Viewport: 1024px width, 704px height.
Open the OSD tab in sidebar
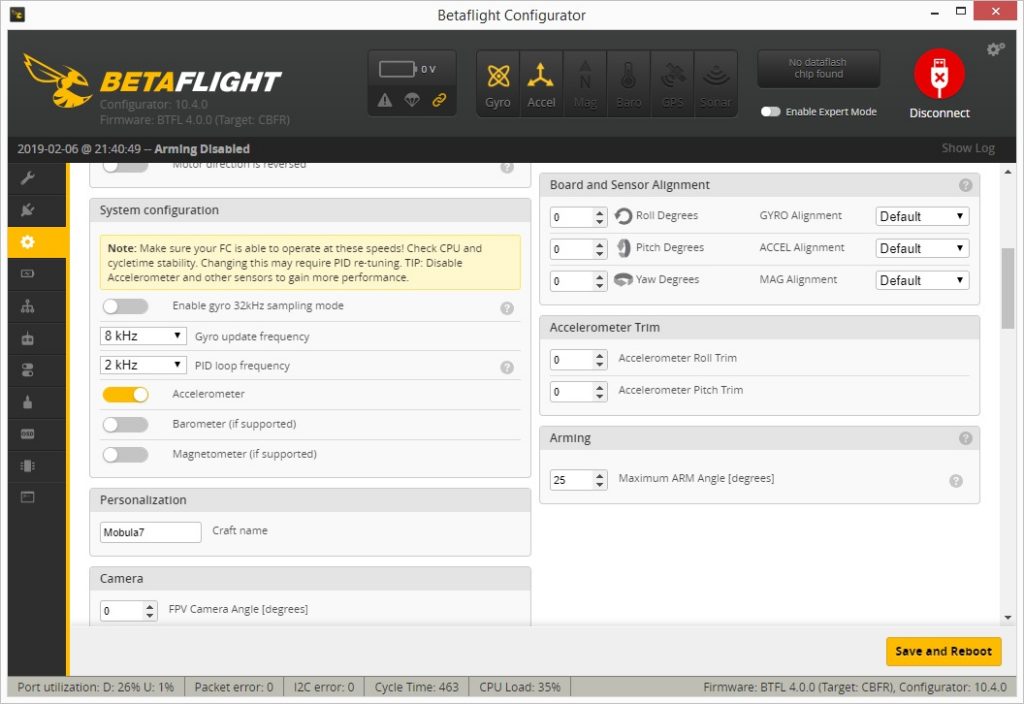pos(27,434)
